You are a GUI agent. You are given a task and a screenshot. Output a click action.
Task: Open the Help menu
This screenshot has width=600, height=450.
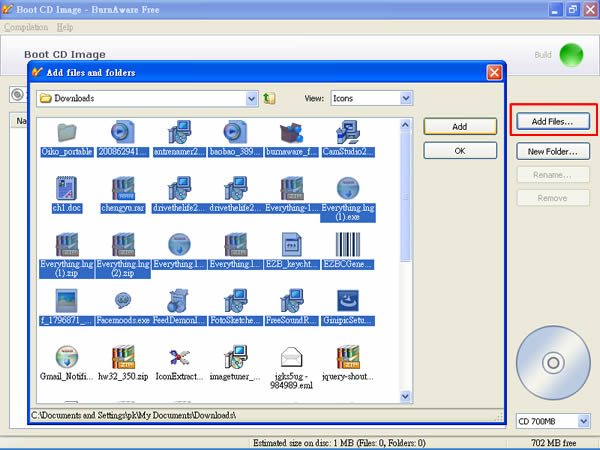coord(65,27)
